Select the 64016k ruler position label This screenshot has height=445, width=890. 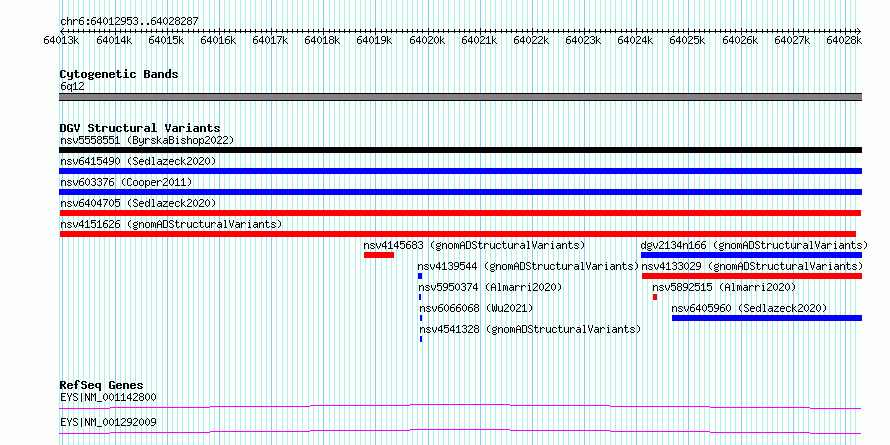coord(218,40)
